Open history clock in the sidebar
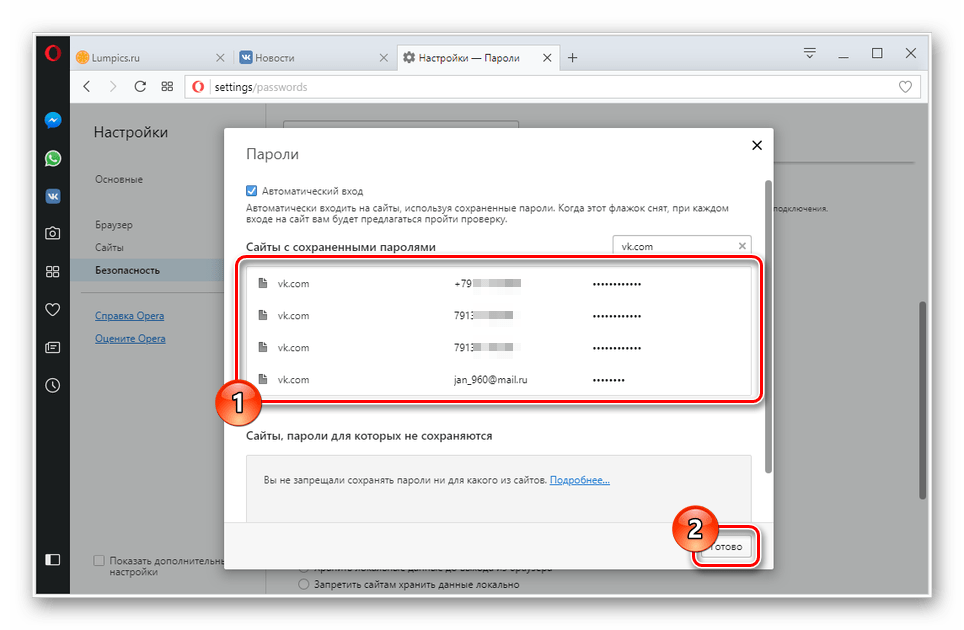964x630 pixels. click(53, 386)
